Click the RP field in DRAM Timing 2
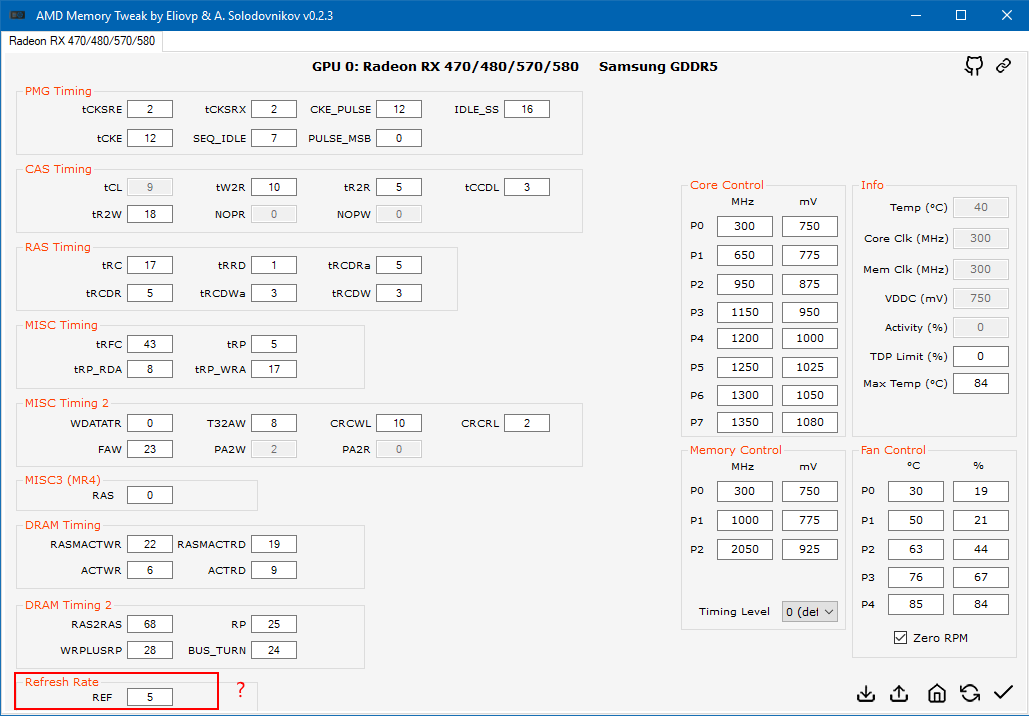Viewport: 1029px width, 716px height. click(274, 625)
